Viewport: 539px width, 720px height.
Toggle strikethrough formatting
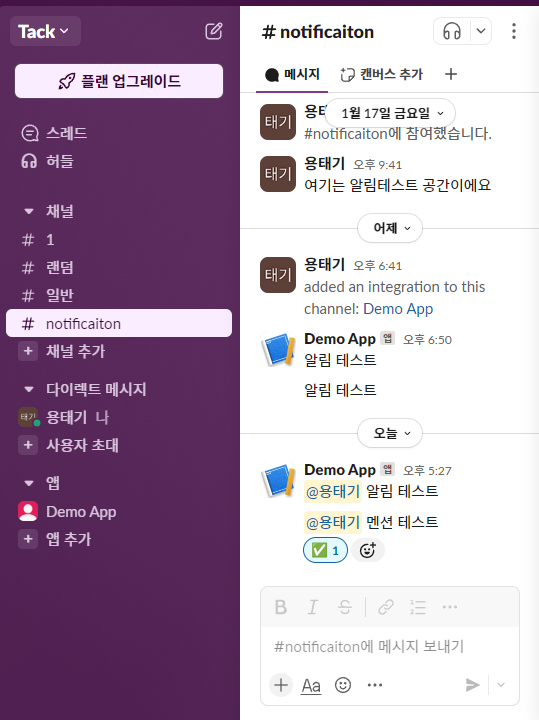pyautogui.click(x=345, y=607)
